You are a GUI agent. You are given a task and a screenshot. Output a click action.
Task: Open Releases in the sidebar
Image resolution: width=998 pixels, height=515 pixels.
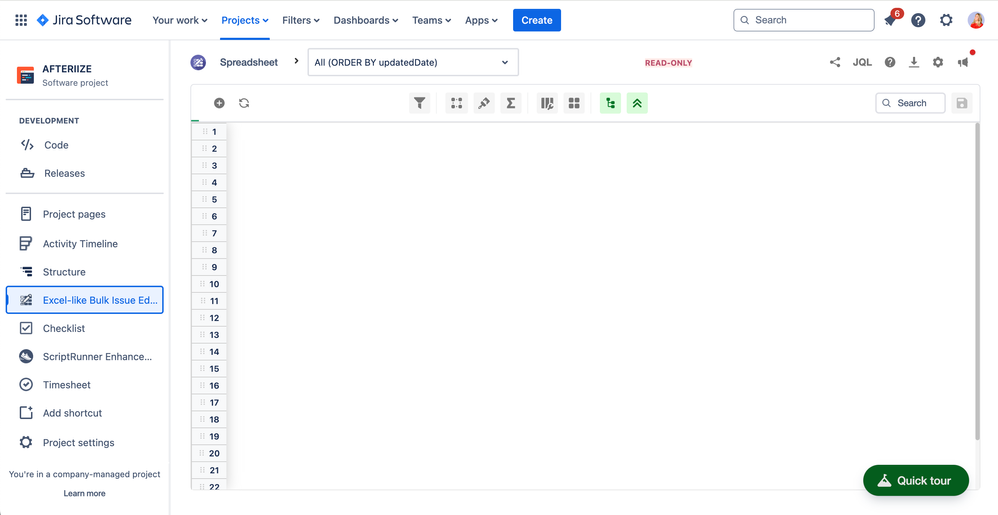85,173
